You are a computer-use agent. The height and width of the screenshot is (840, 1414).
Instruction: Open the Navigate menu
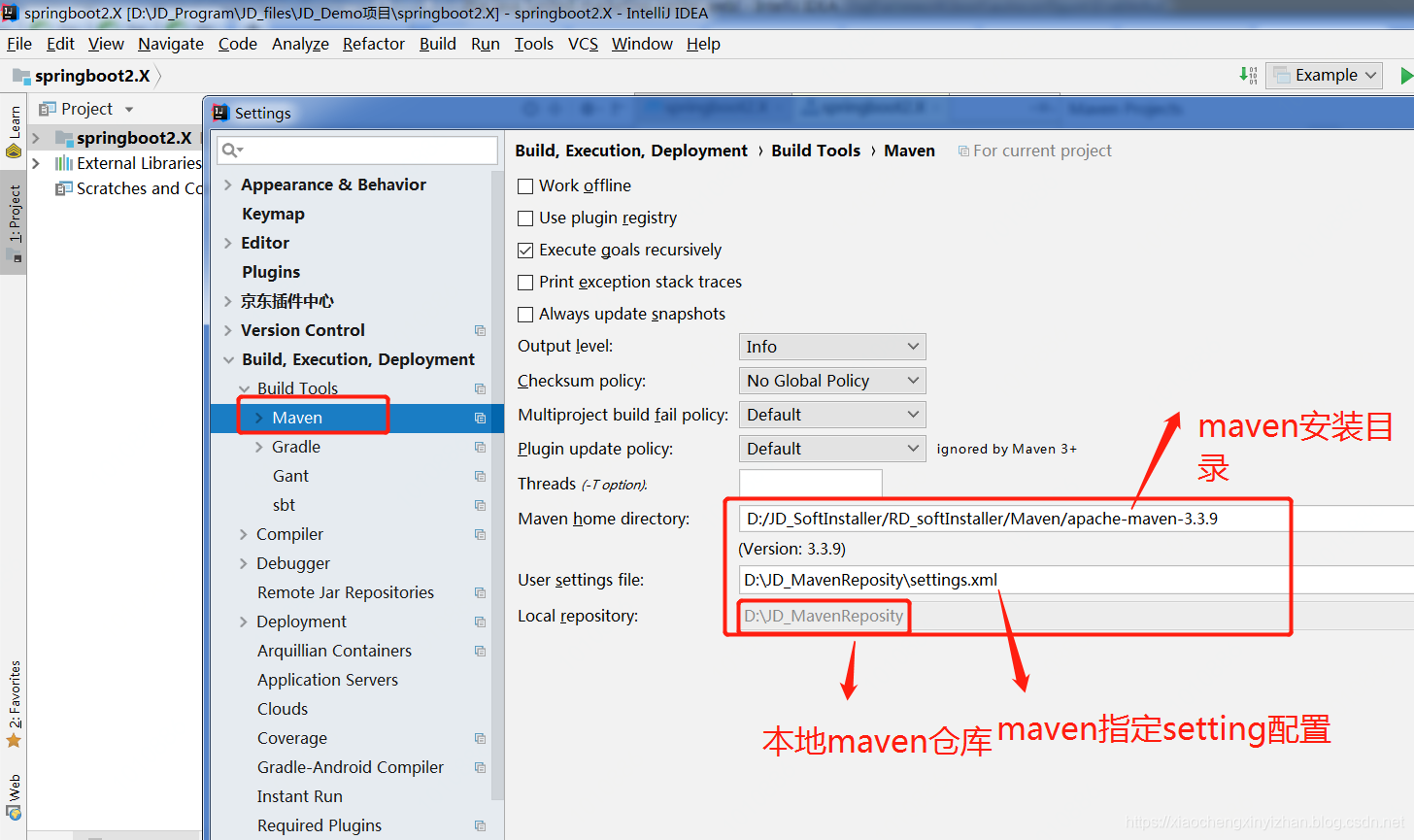[x=171, y=44]
